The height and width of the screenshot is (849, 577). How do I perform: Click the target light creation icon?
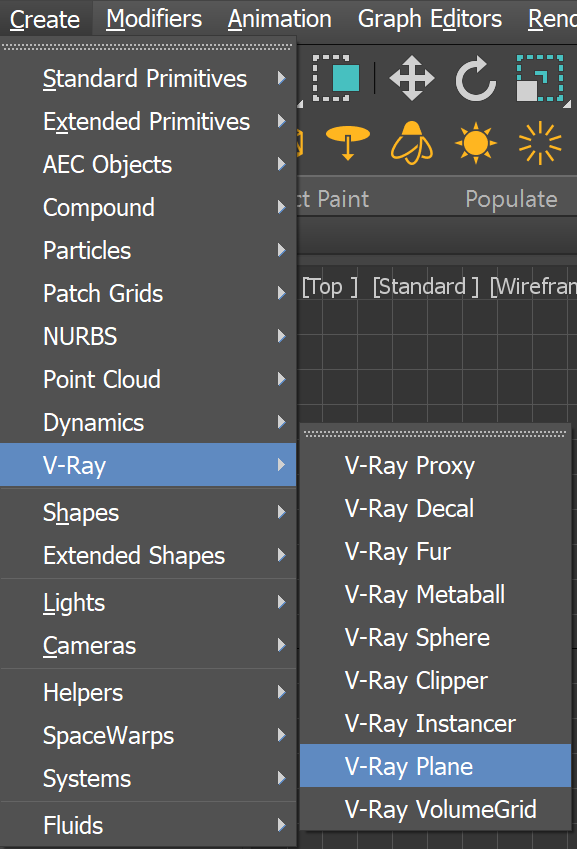(x=347, y=143)
